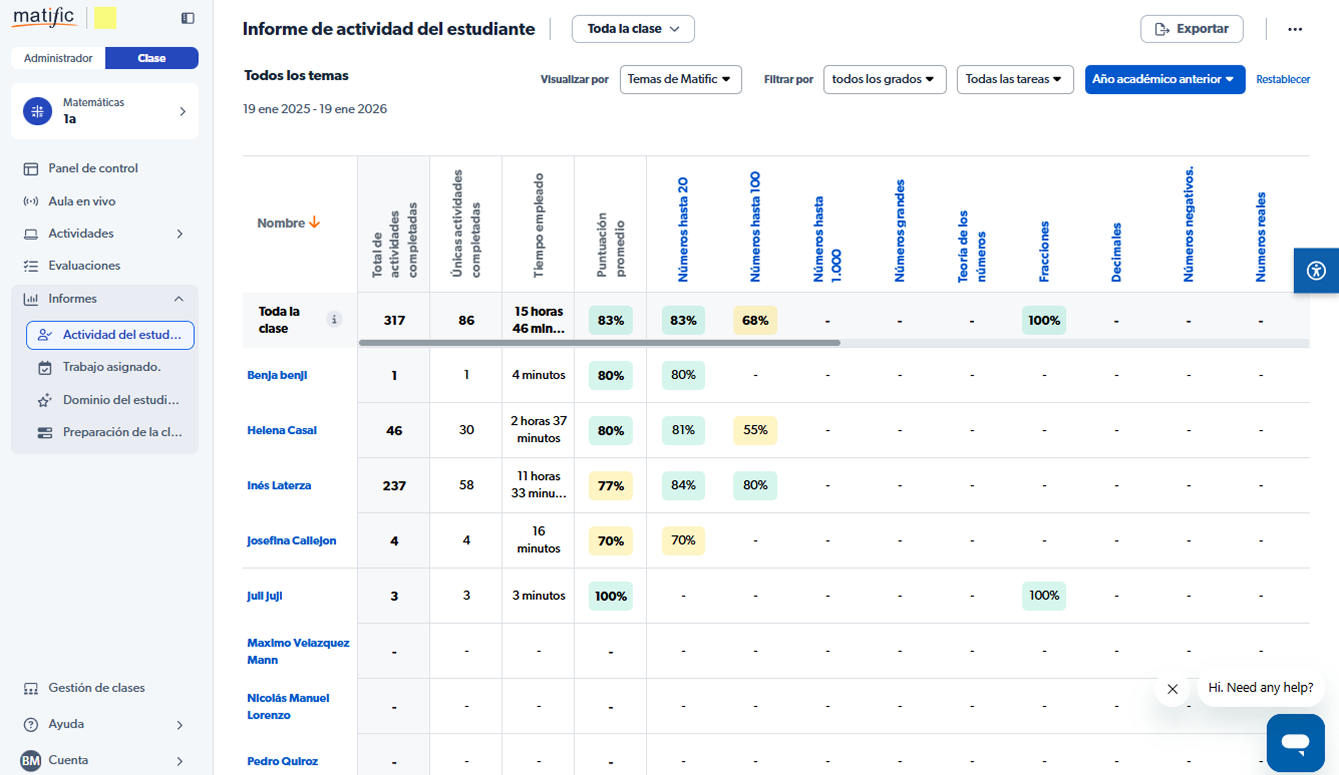Collapse the Informes menu section

[x=179, y=299]
